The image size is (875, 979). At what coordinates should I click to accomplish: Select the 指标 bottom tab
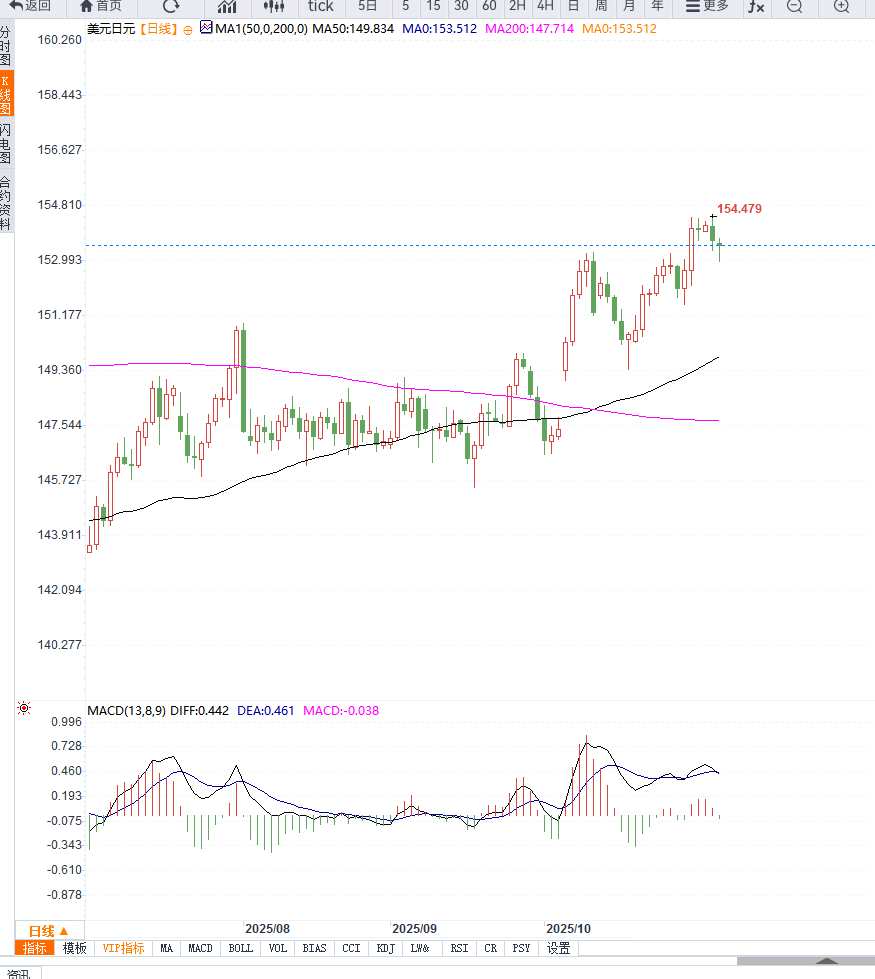coord(34,948)
